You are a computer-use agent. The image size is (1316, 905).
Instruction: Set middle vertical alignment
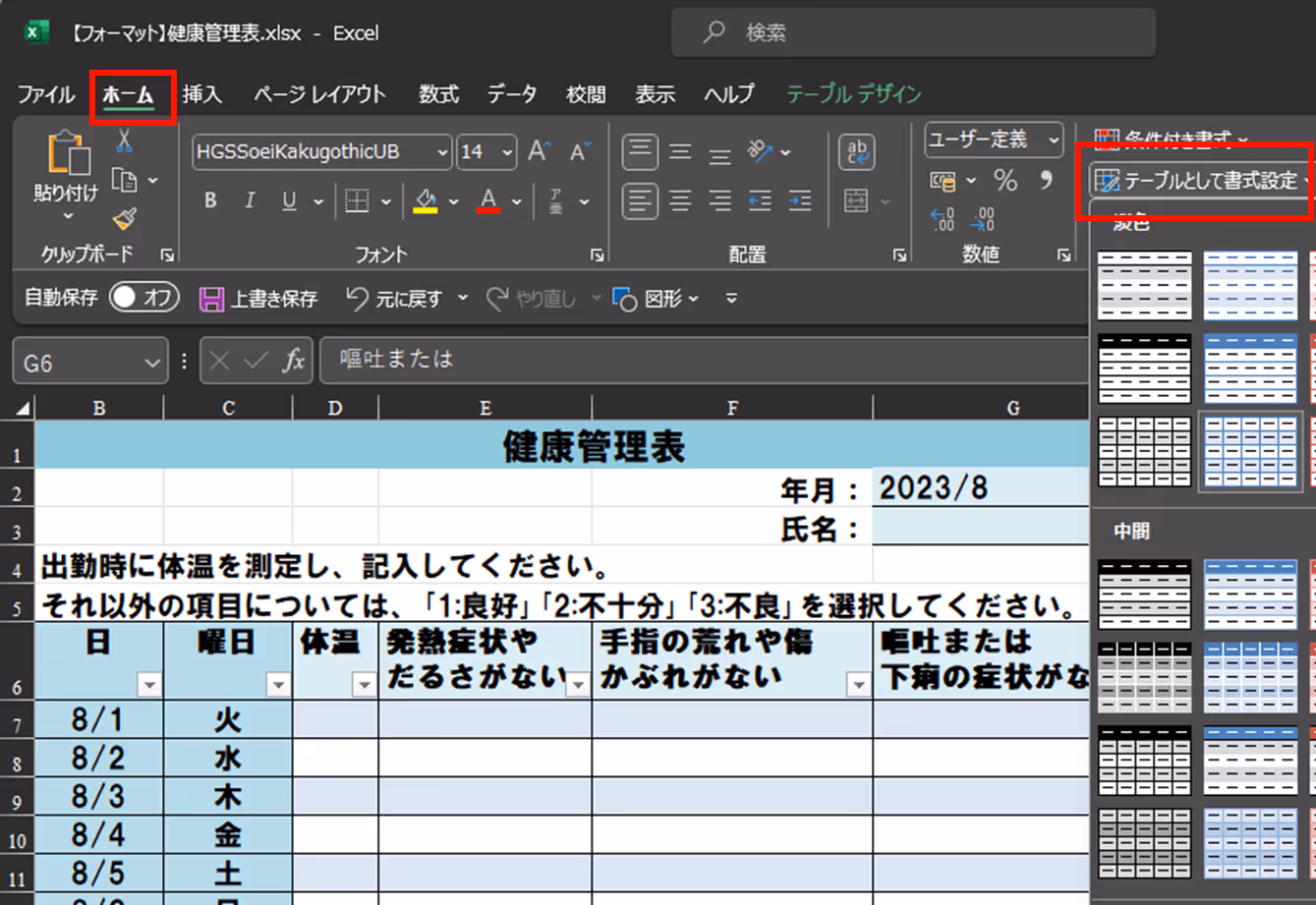coord(680,152)
